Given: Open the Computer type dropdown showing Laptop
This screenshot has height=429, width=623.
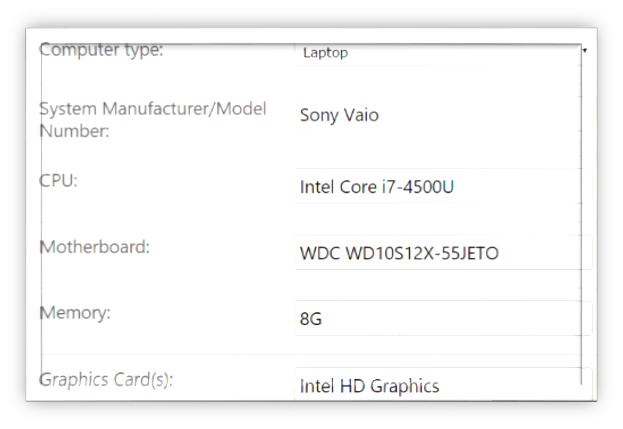Looking at the screenshot, I should click(443, 52).
